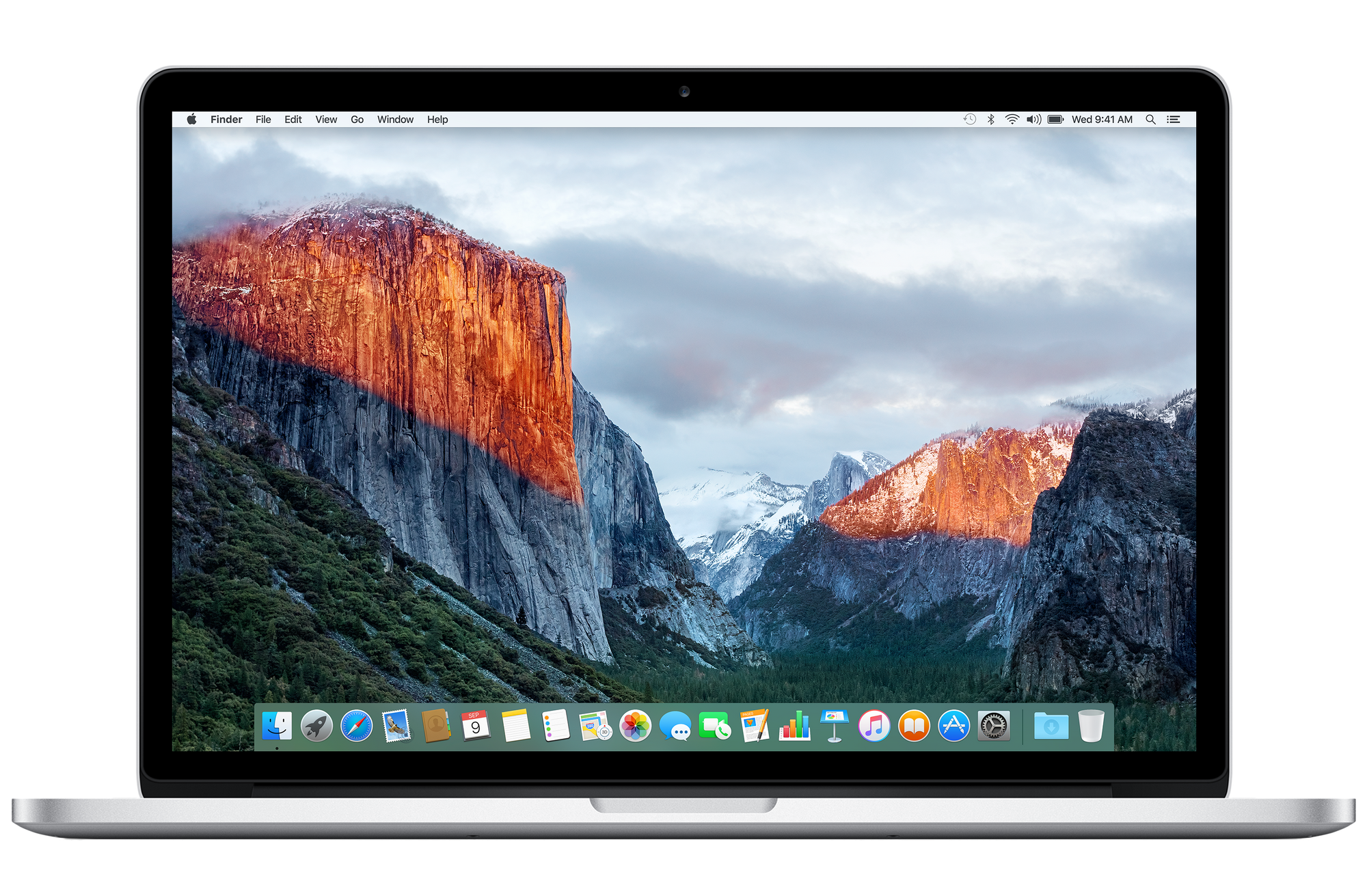The image size is (1367, 896).
Task: Open volume speaker menu bar icon
Action: (1033, 119)
